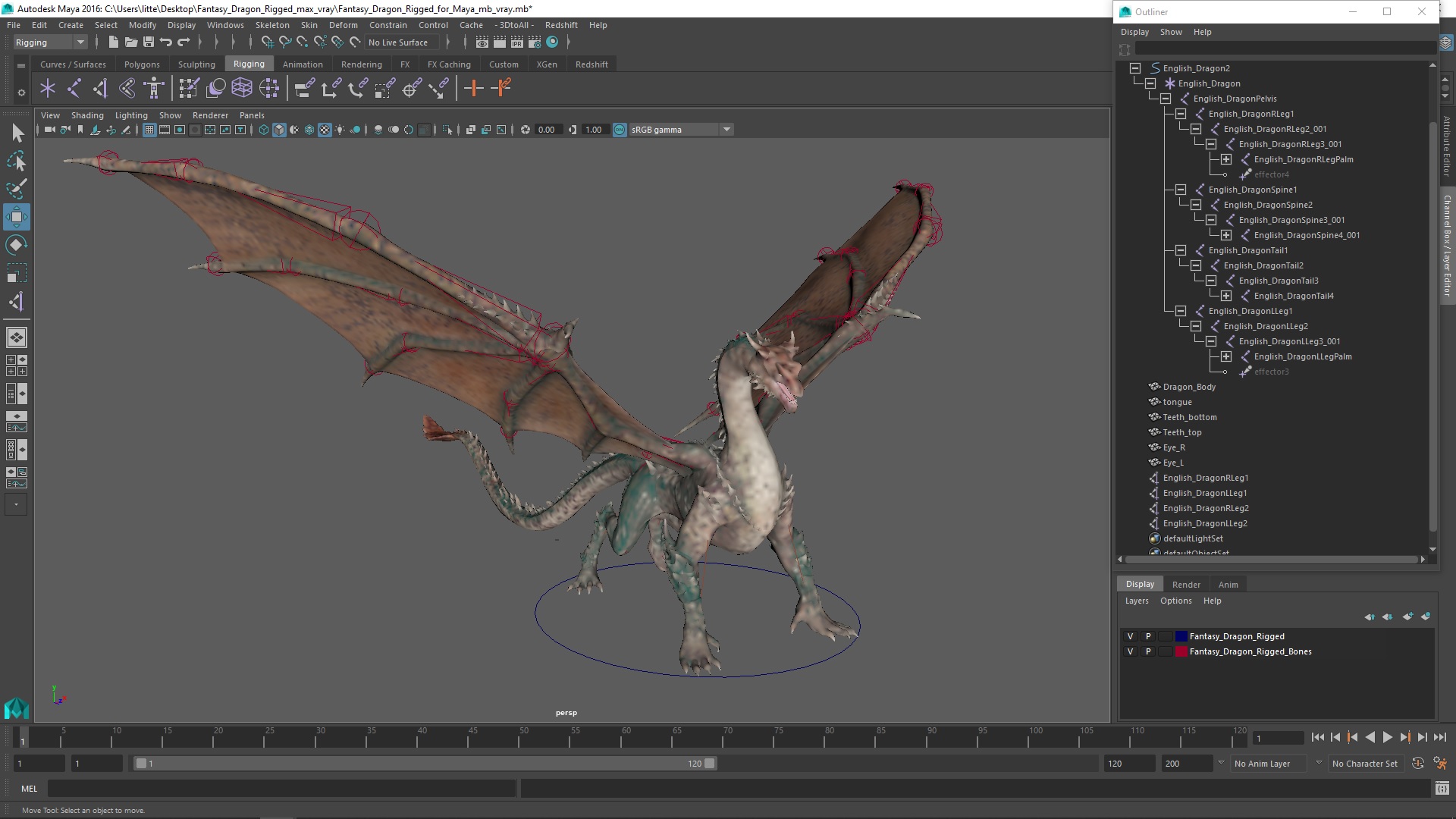The image size is (1456, 819).
Task: Expand English_DragonSpine4_001 node
Action: coord(1226,235)
